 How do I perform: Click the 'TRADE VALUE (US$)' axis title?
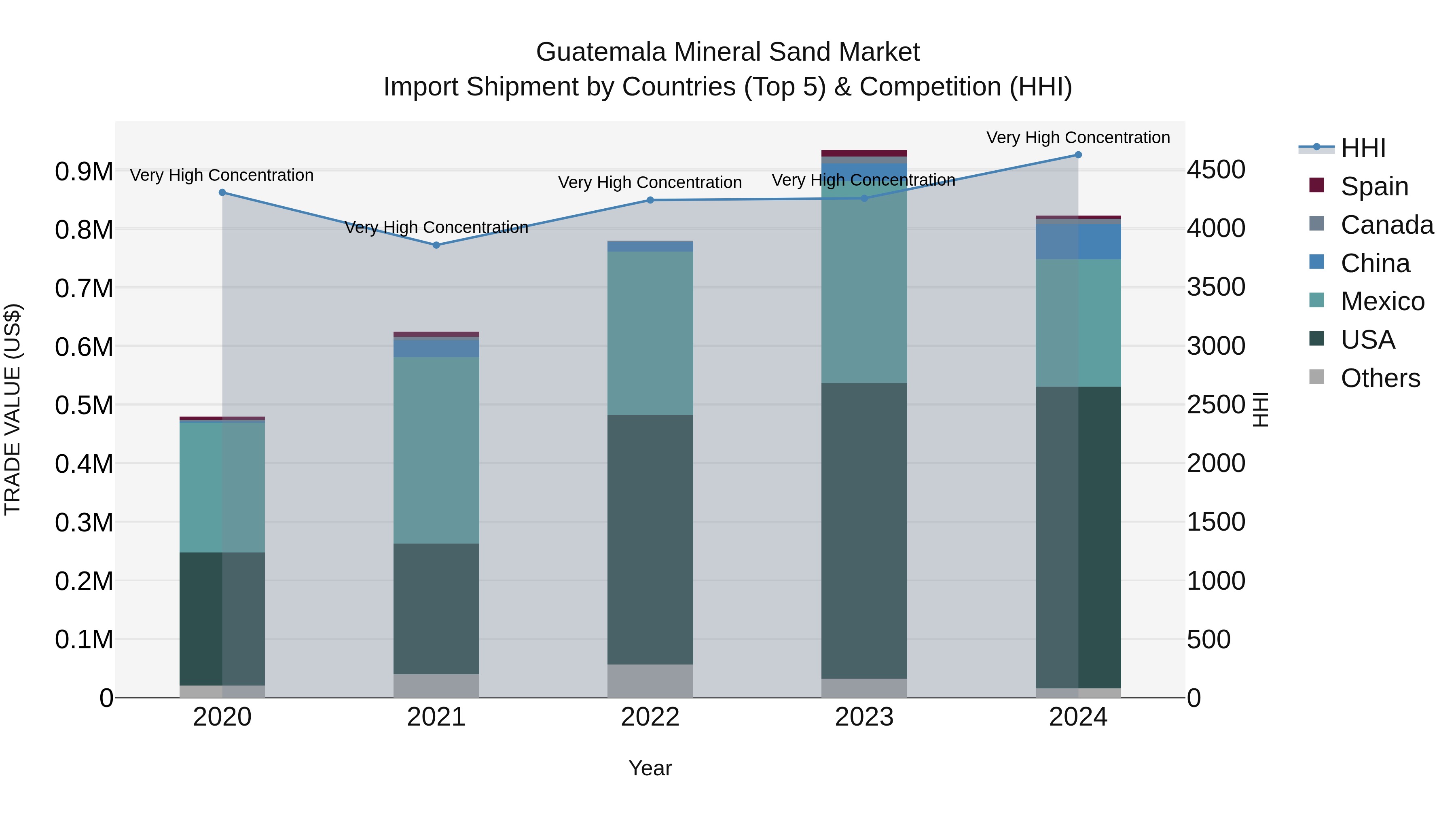point(13,409)
